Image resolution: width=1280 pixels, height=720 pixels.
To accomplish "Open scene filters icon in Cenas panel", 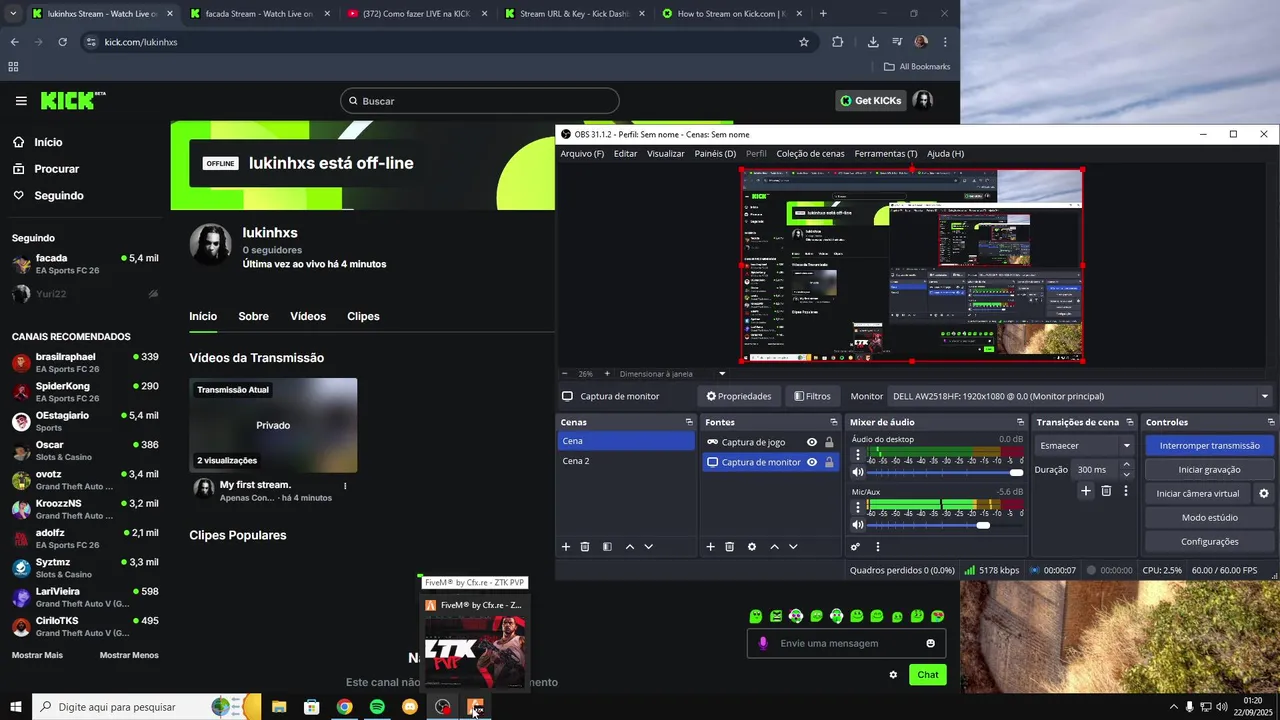I will 605,547.
